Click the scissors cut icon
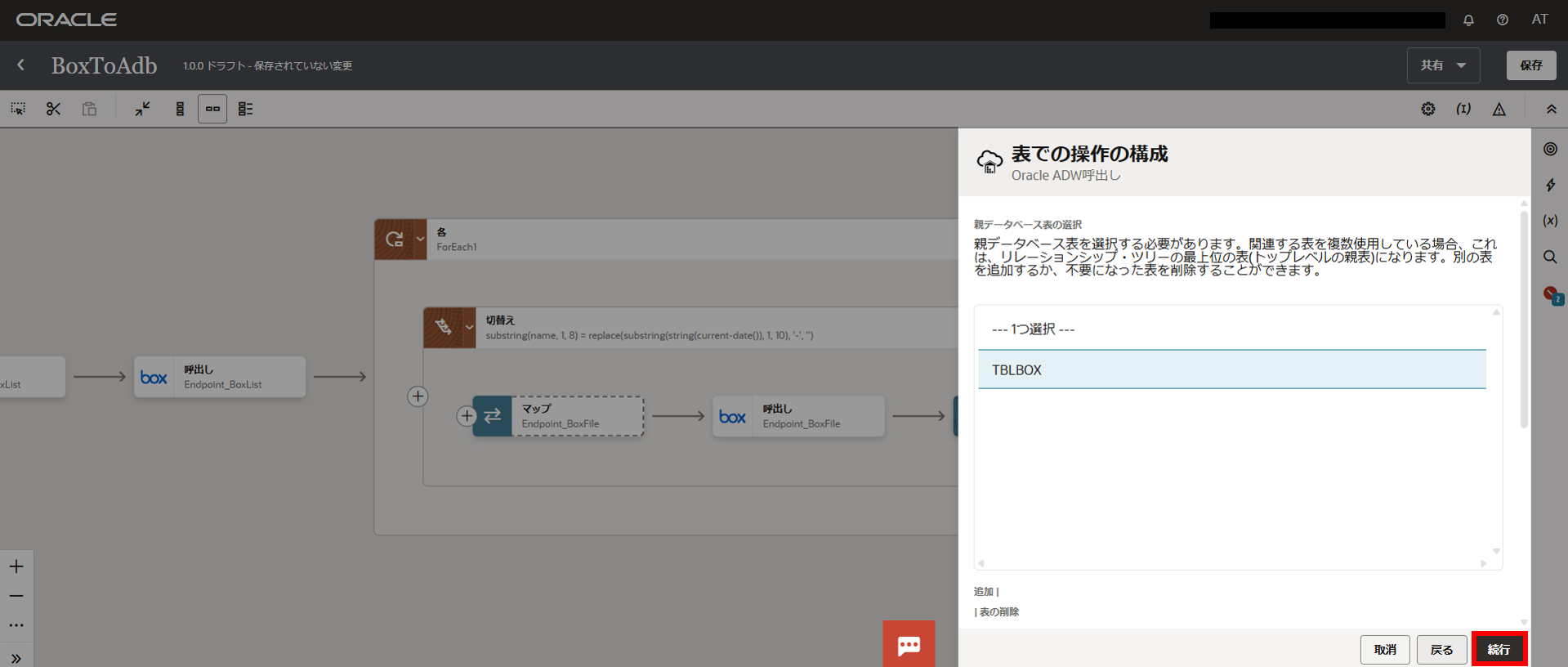 pyautogui.click(x=54, y=109)
